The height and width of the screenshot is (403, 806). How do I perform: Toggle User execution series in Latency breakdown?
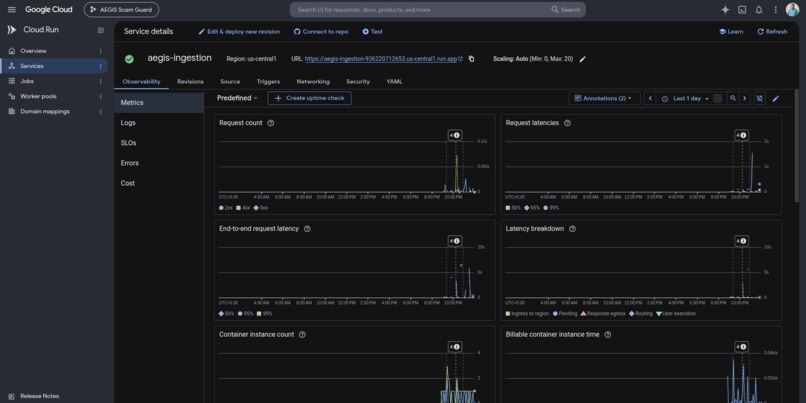click(676, 314)
